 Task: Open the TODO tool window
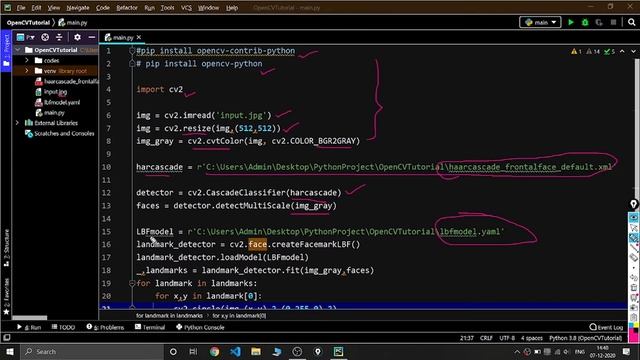(x=63, y=327)
